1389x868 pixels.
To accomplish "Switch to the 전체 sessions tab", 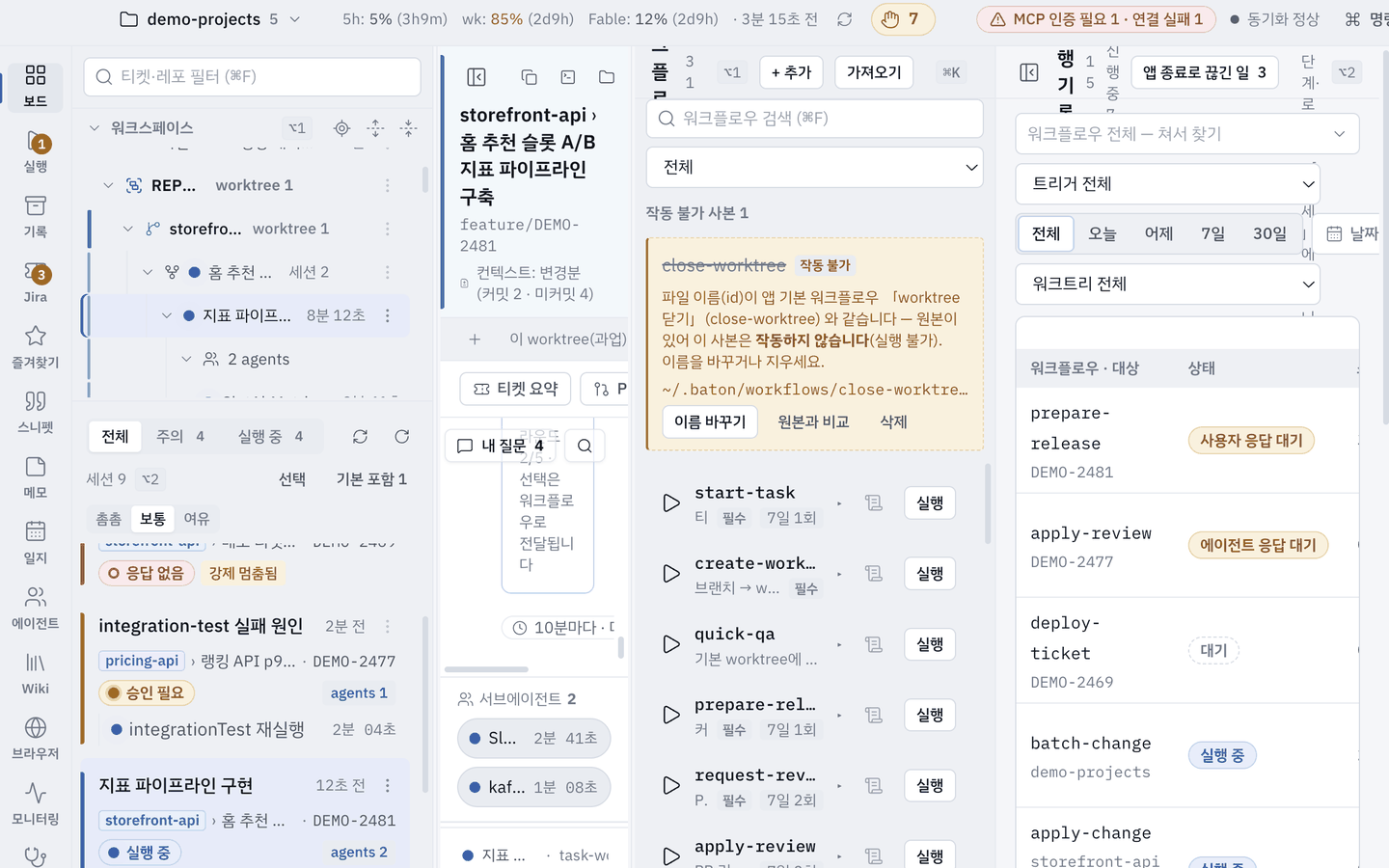I will click(115, 436).
